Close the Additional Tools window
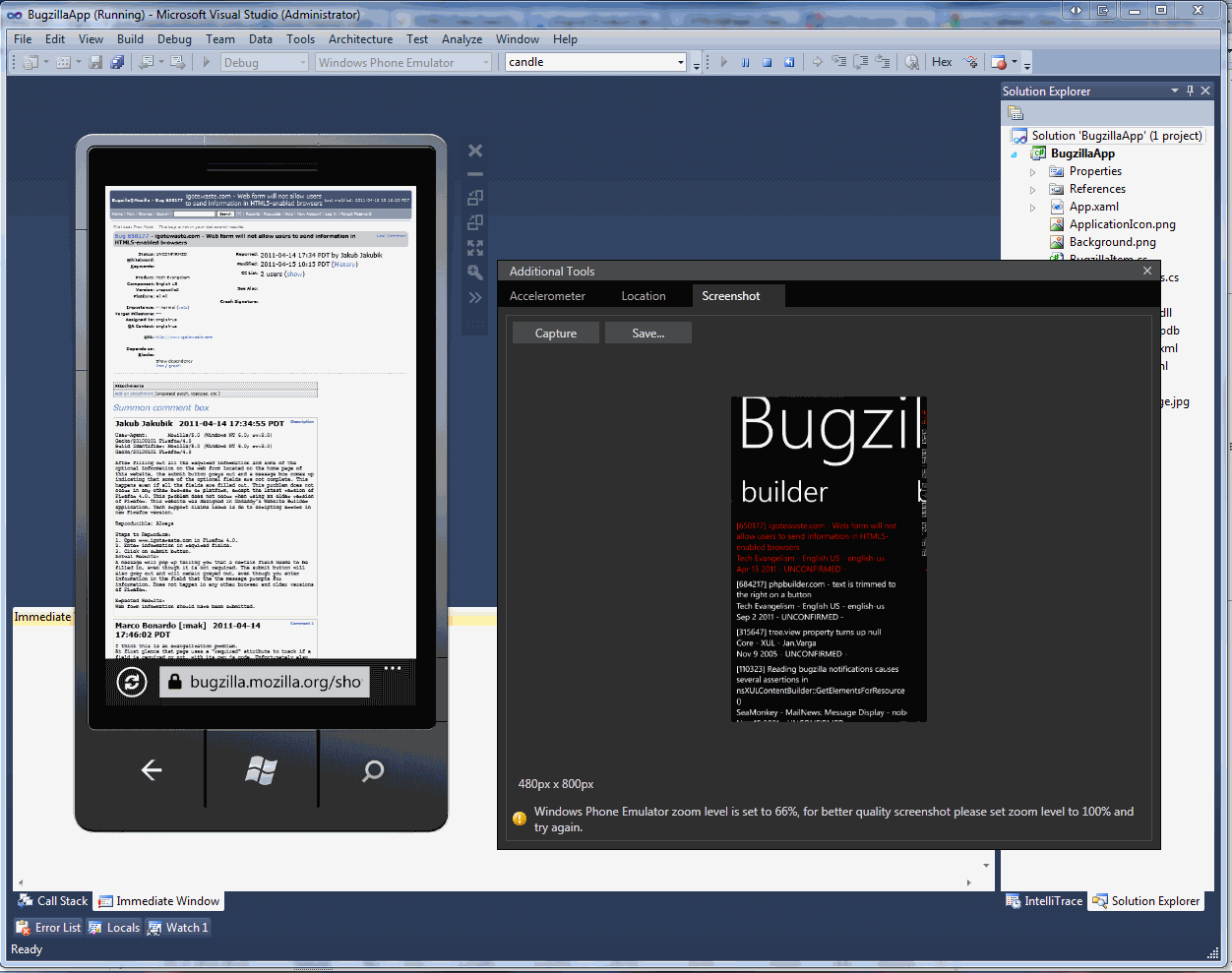 [x=1146, y=271]
